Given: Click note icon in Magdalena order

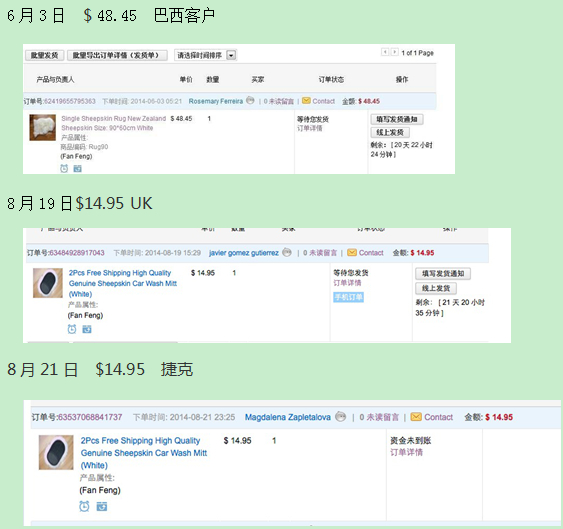Looking at the screenshot, I should click(x=102, y=506).
